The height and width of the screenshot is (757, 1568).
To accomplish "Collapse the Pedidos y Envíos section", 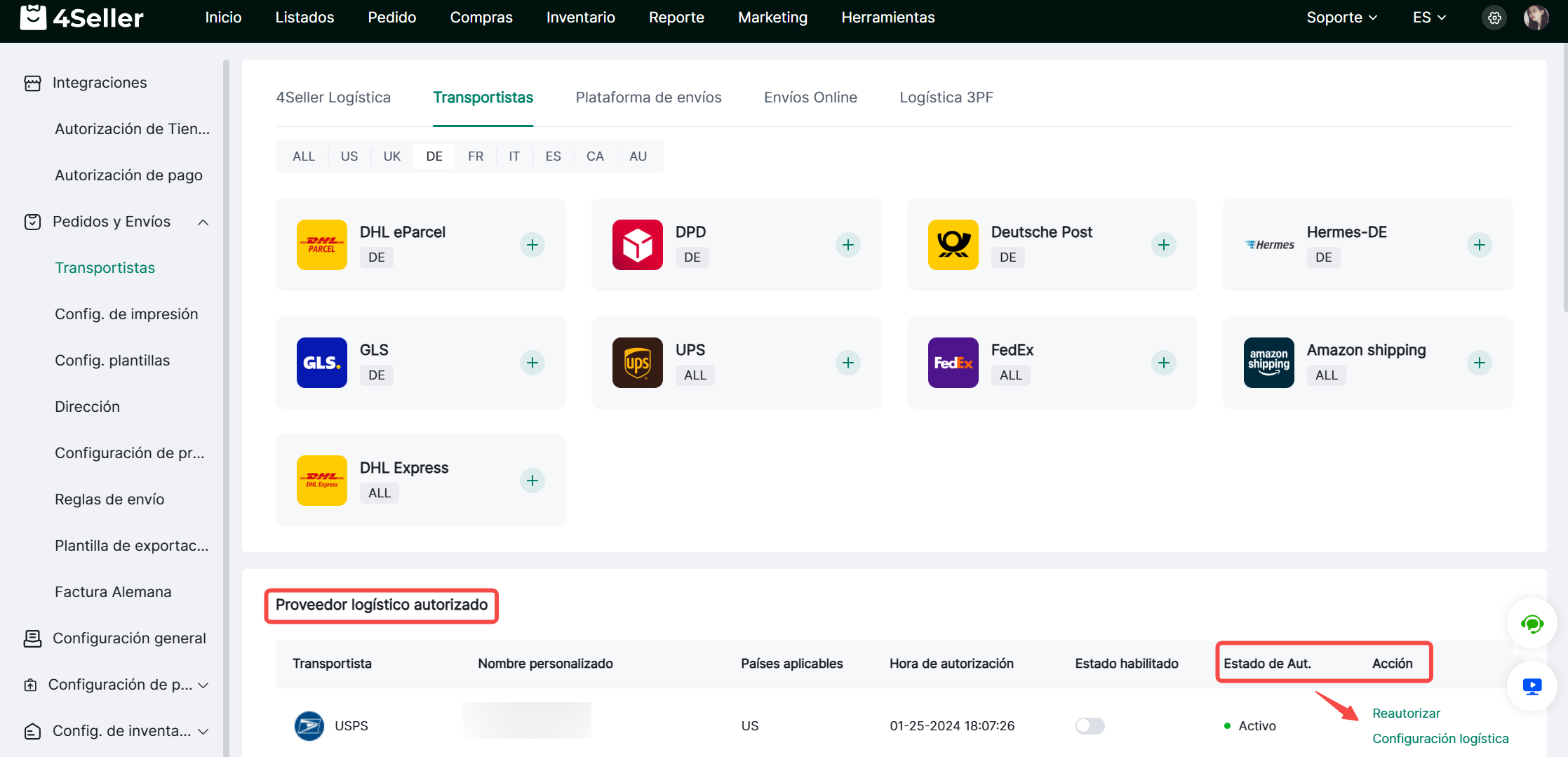I will [203, 222].
